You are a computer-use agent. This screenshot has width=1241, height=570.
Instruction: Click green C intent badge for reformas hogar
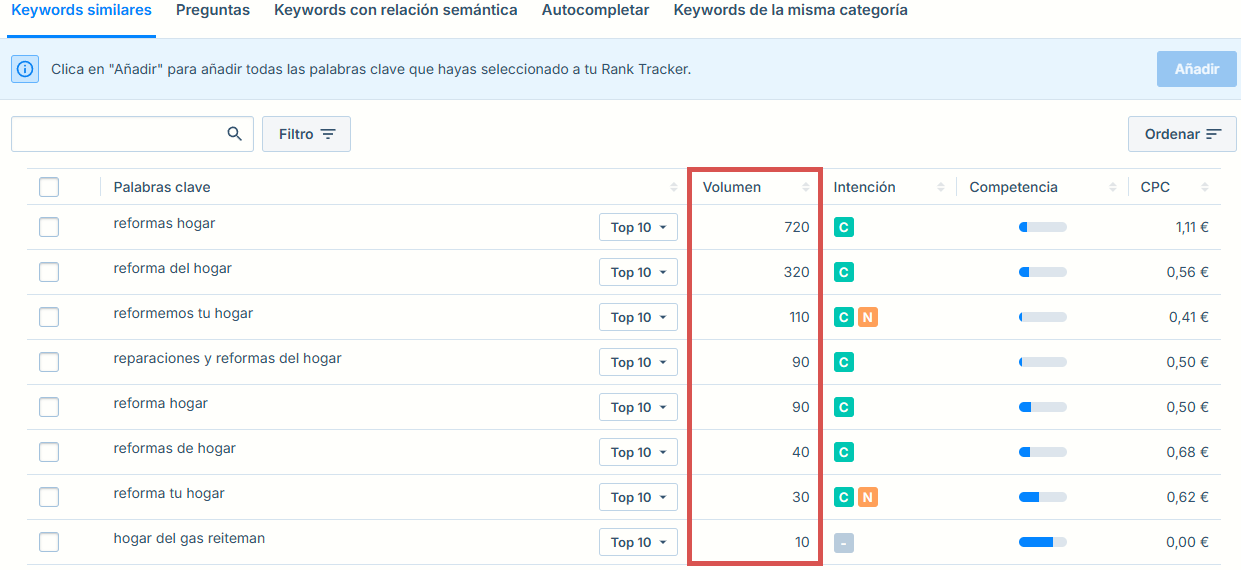click(844, 227)
